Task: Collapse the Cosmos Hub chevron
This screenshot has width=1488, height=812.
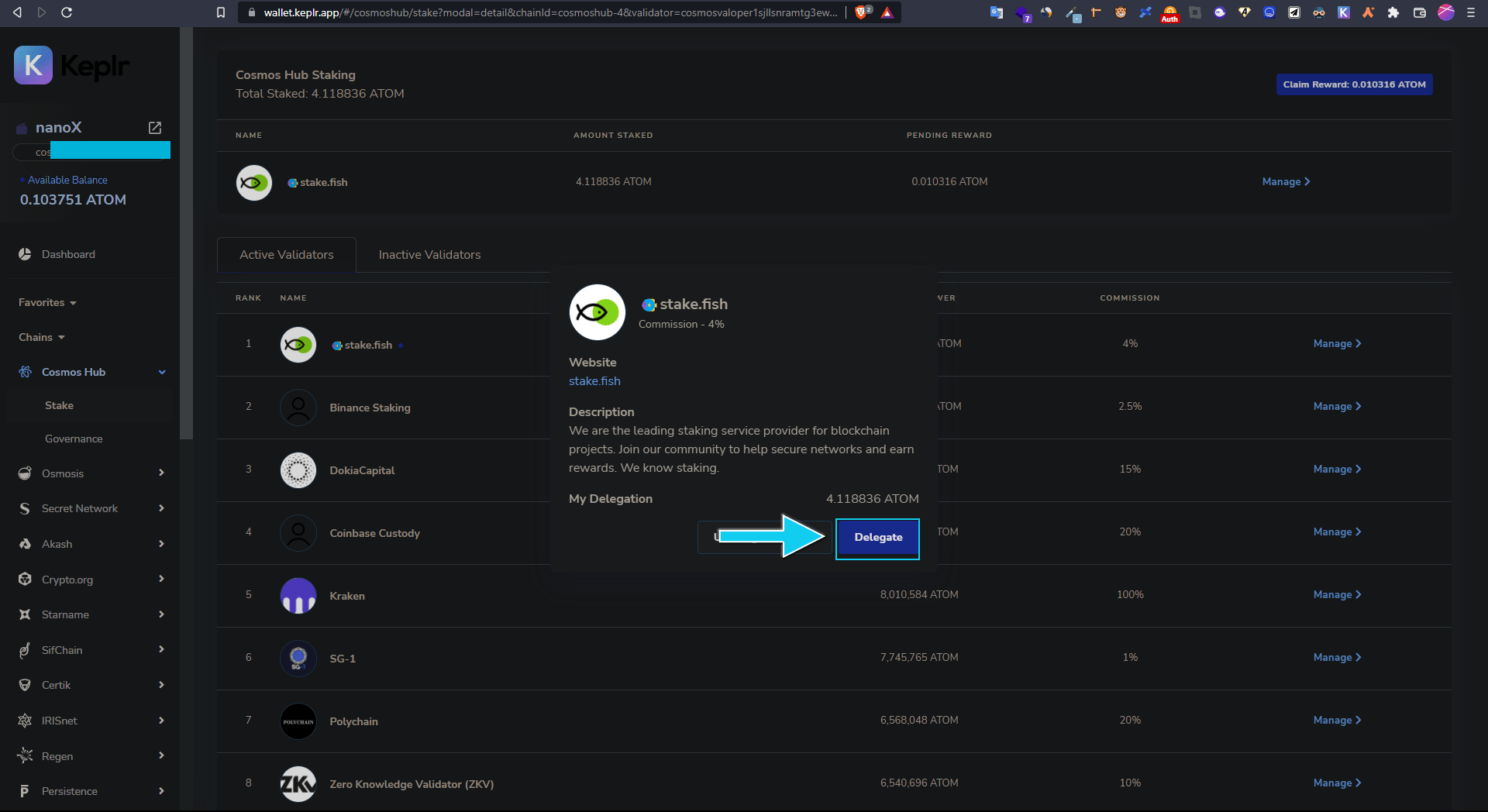Action: click(162, 372)
